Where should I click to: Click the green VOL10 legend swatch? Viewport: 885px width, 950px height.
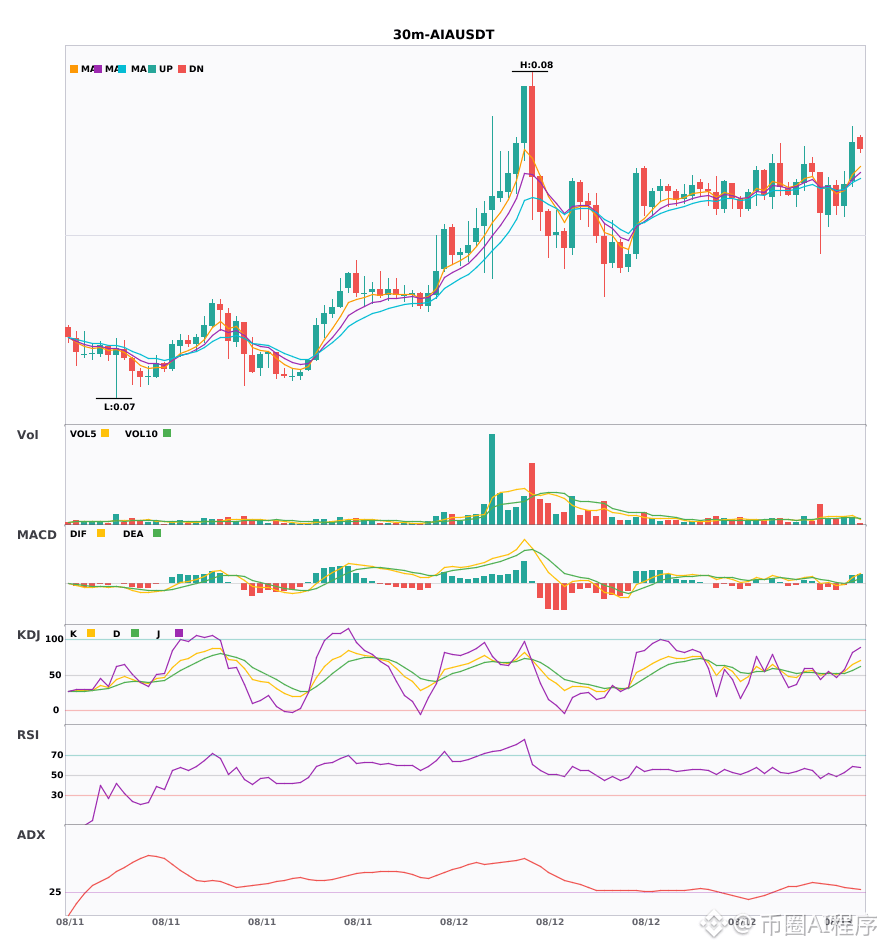point(167,433)
